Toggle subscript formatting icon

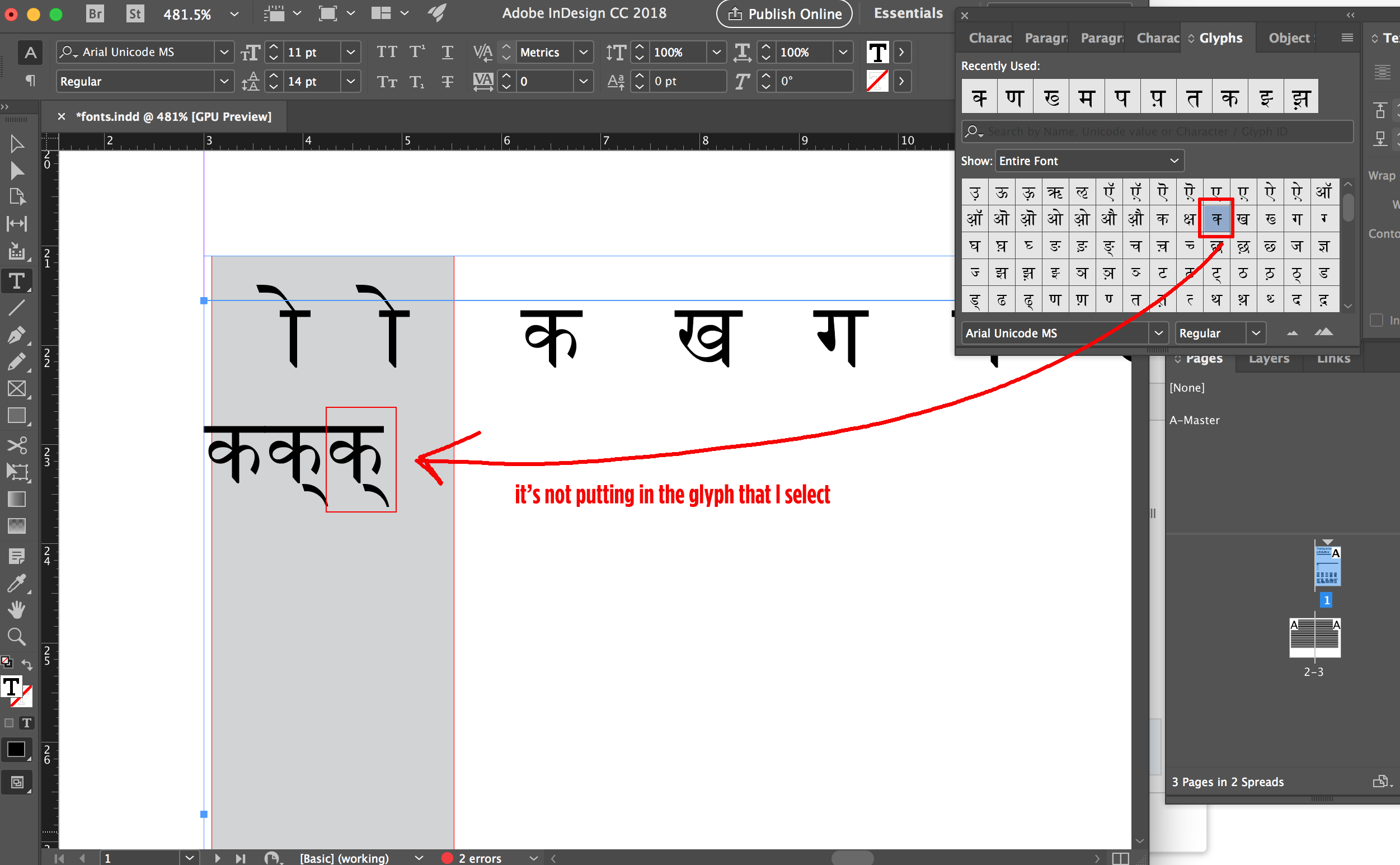click(x=418, y=80)
